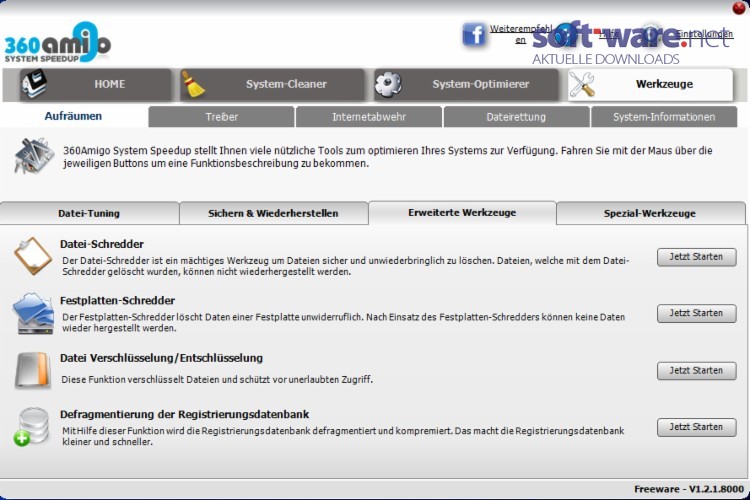Switch to the Dateirettung sub-tab
750x500 pixels.
(516, 117)
